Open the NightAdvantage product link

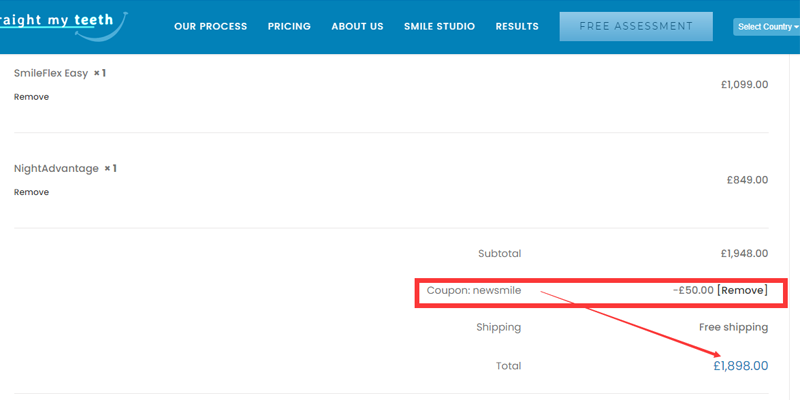tap(56, 169)
